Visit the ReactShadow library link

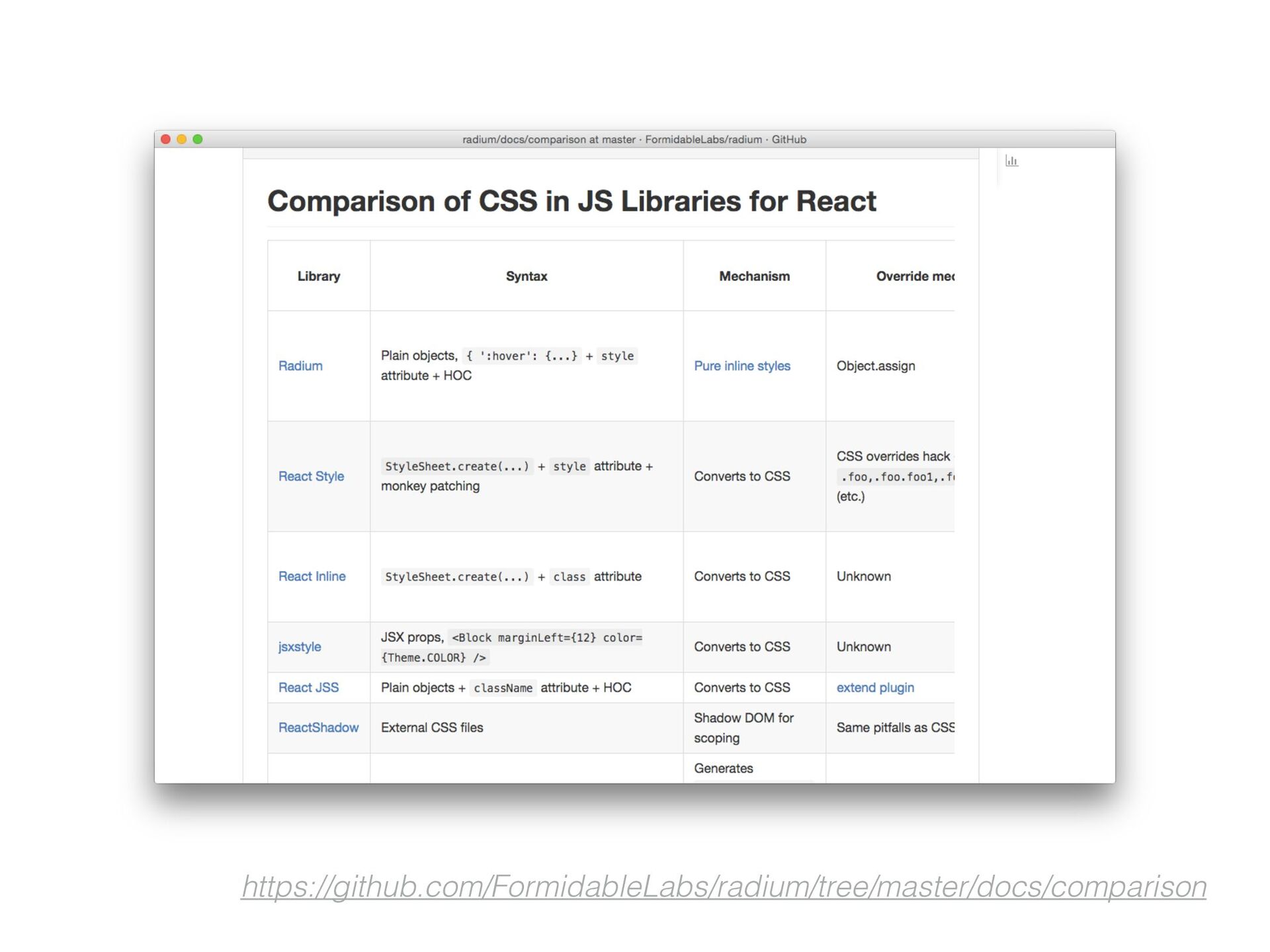(x=318, y=727)
